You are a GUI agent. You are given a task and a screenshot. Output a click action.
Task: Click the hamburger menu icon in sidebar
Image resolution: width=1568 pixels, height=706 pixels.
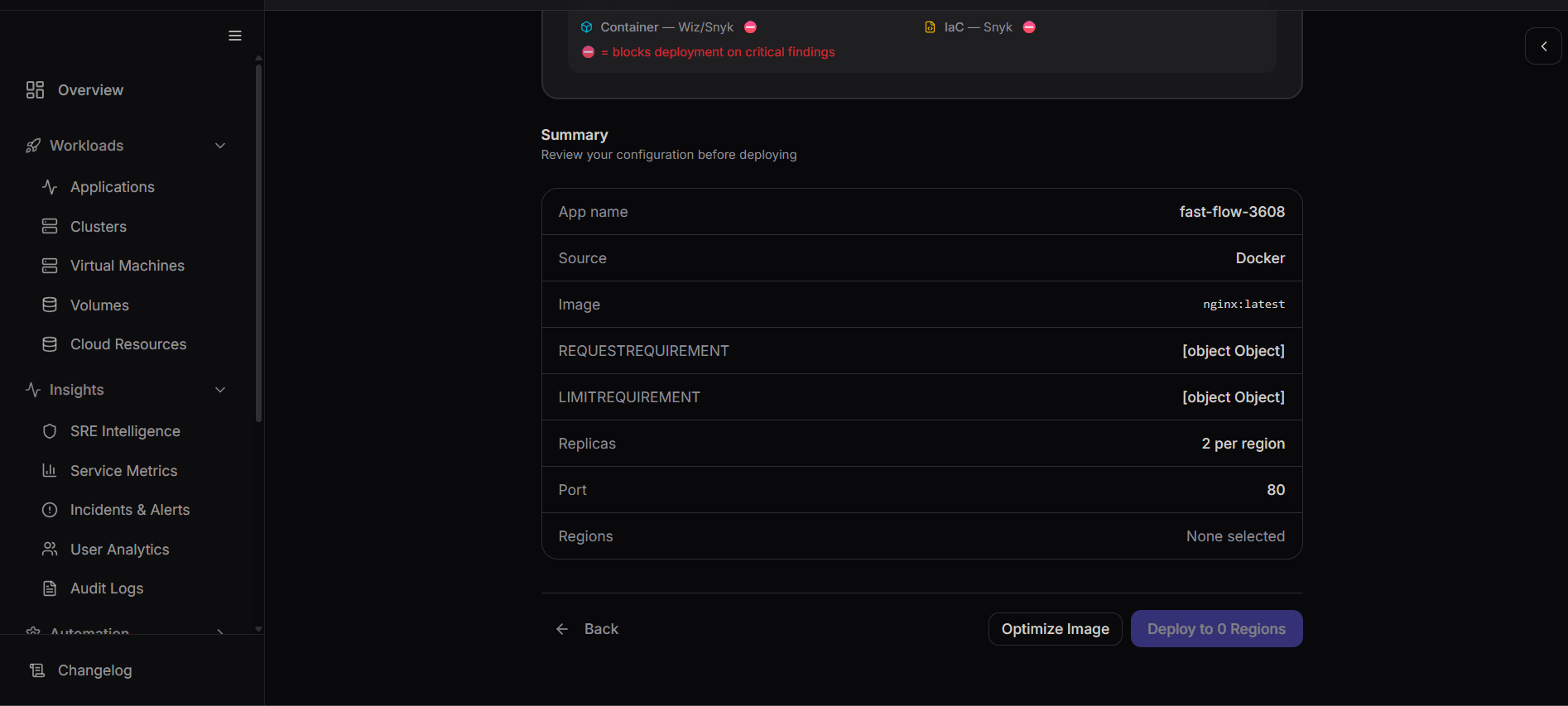coord(235,36)
